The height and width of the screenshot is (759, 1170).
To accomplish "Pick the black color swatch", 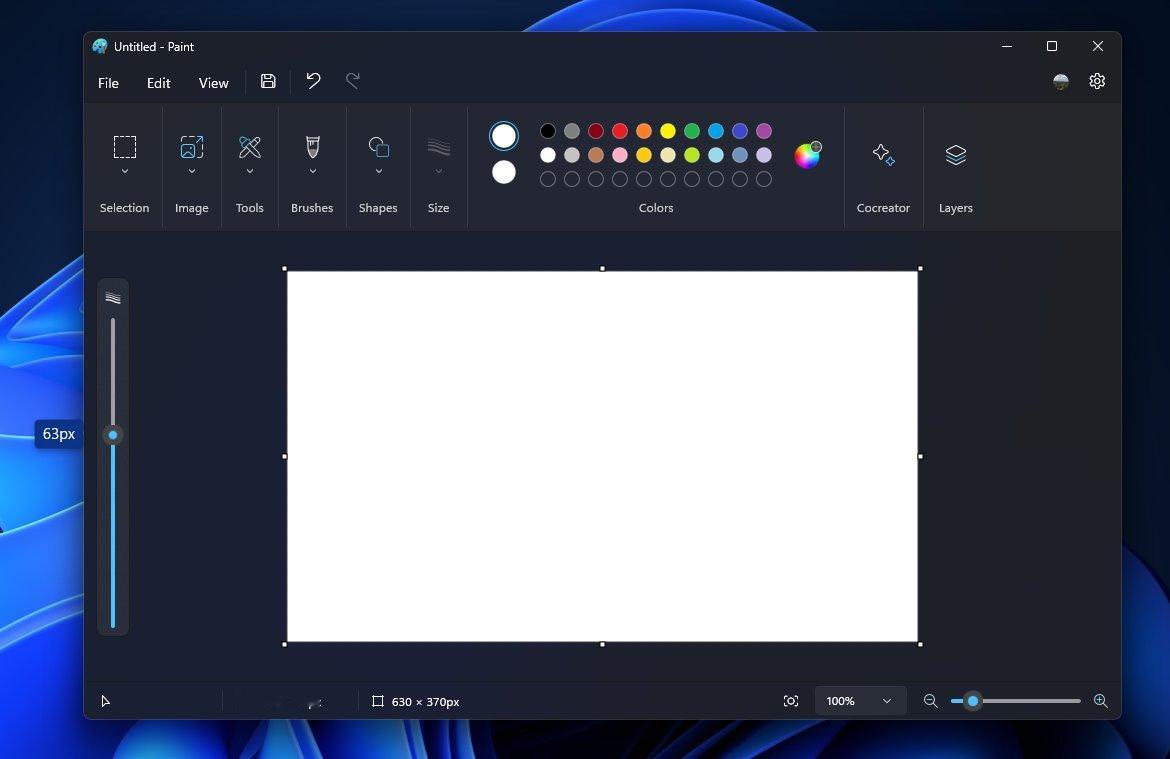I will pyautogui.click(x=548, y=131).
